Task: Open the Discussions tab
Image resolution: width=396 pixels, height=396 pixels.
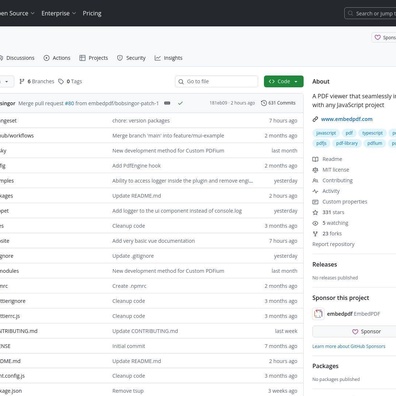Action: coord(17,58)
